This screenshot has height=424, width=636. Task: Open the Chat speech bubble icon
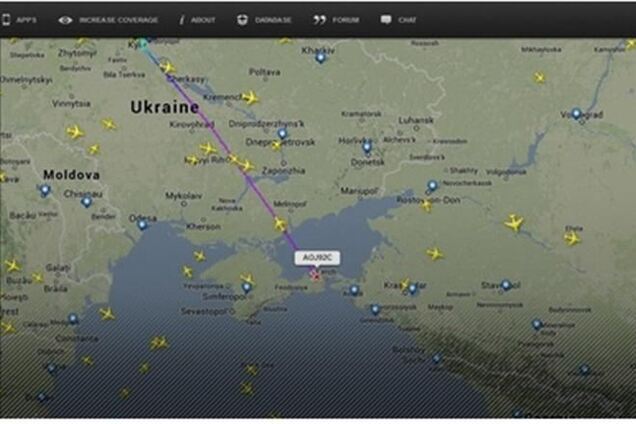pos(386,20)
